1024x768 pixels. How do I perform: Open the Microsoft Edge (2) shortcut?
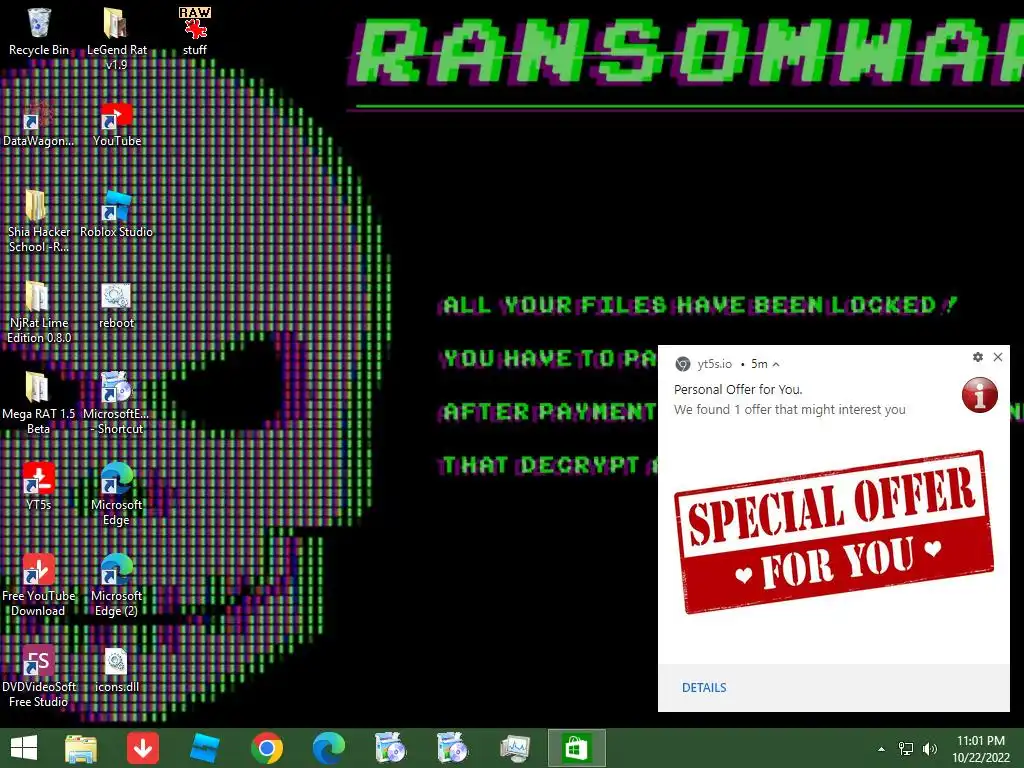coord(116,585)
